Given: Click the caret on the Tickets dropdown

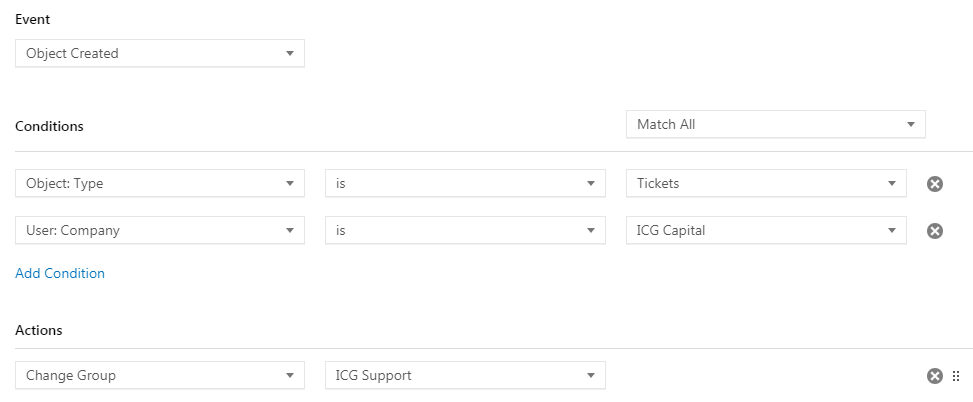Looking at the screenshot, I should [892, 184].
